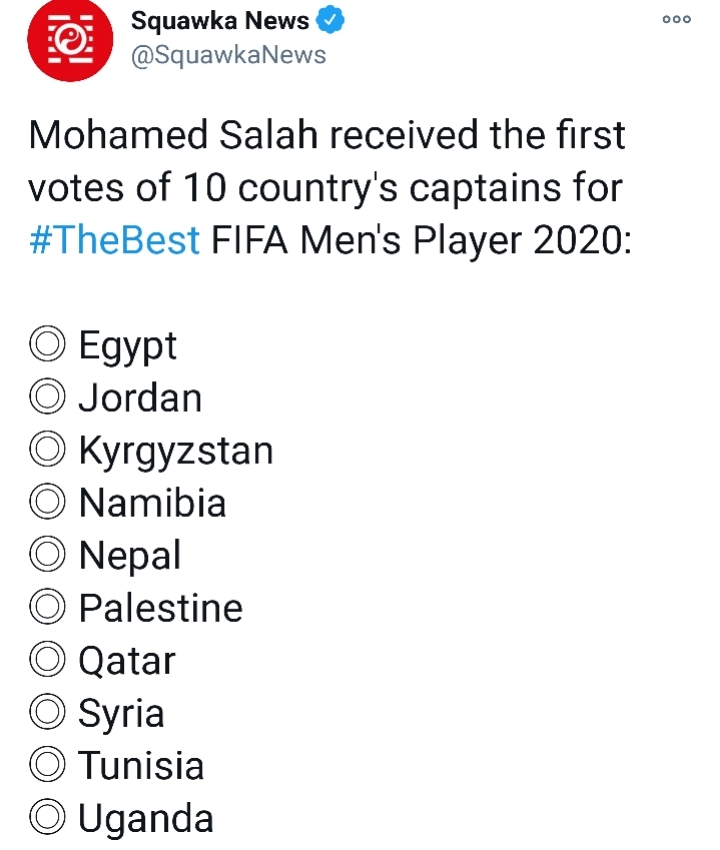Click the bullet circle beside Tunisia

point(47,766)
